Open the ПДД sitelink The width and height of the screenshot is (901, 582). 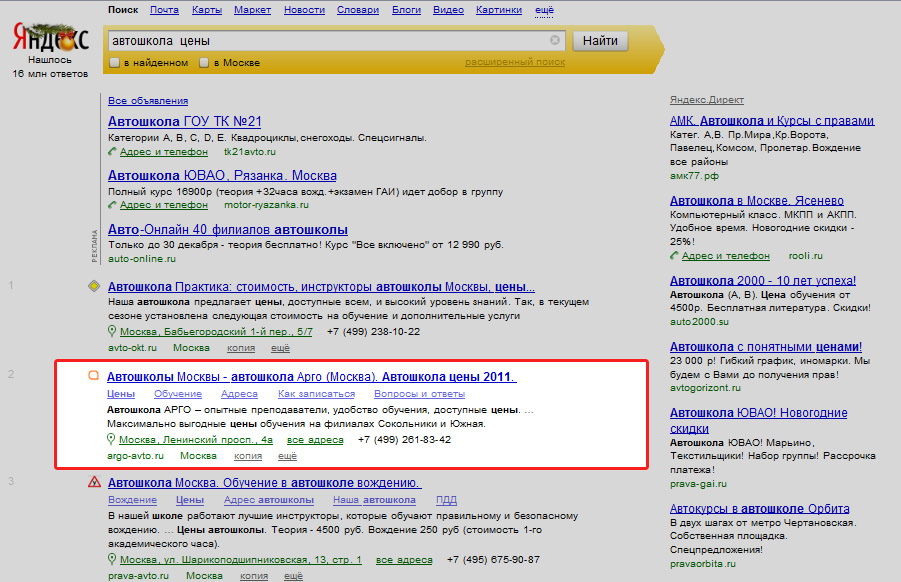(x=446, y=500)
